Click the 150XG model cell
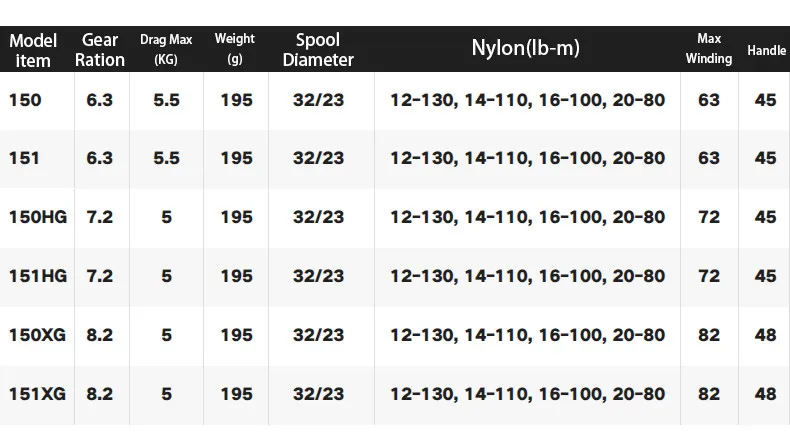 point(37,335)
